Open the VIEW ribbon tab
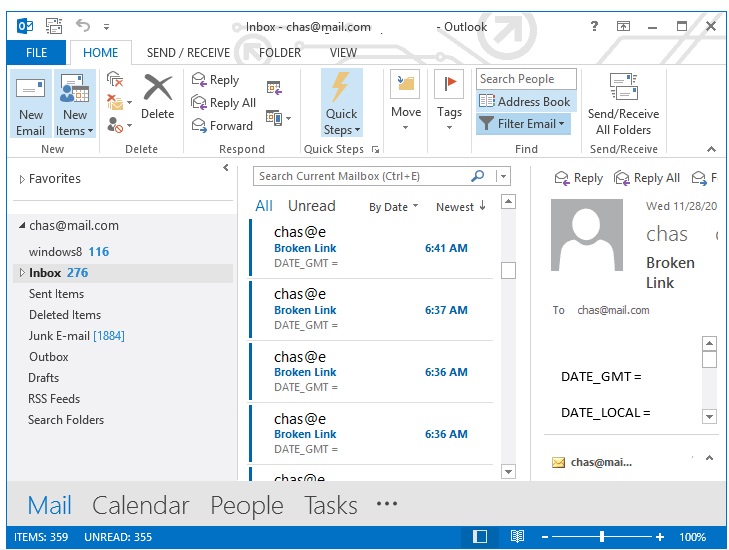This screenshot has height=550, width=729. coord(343,53)
